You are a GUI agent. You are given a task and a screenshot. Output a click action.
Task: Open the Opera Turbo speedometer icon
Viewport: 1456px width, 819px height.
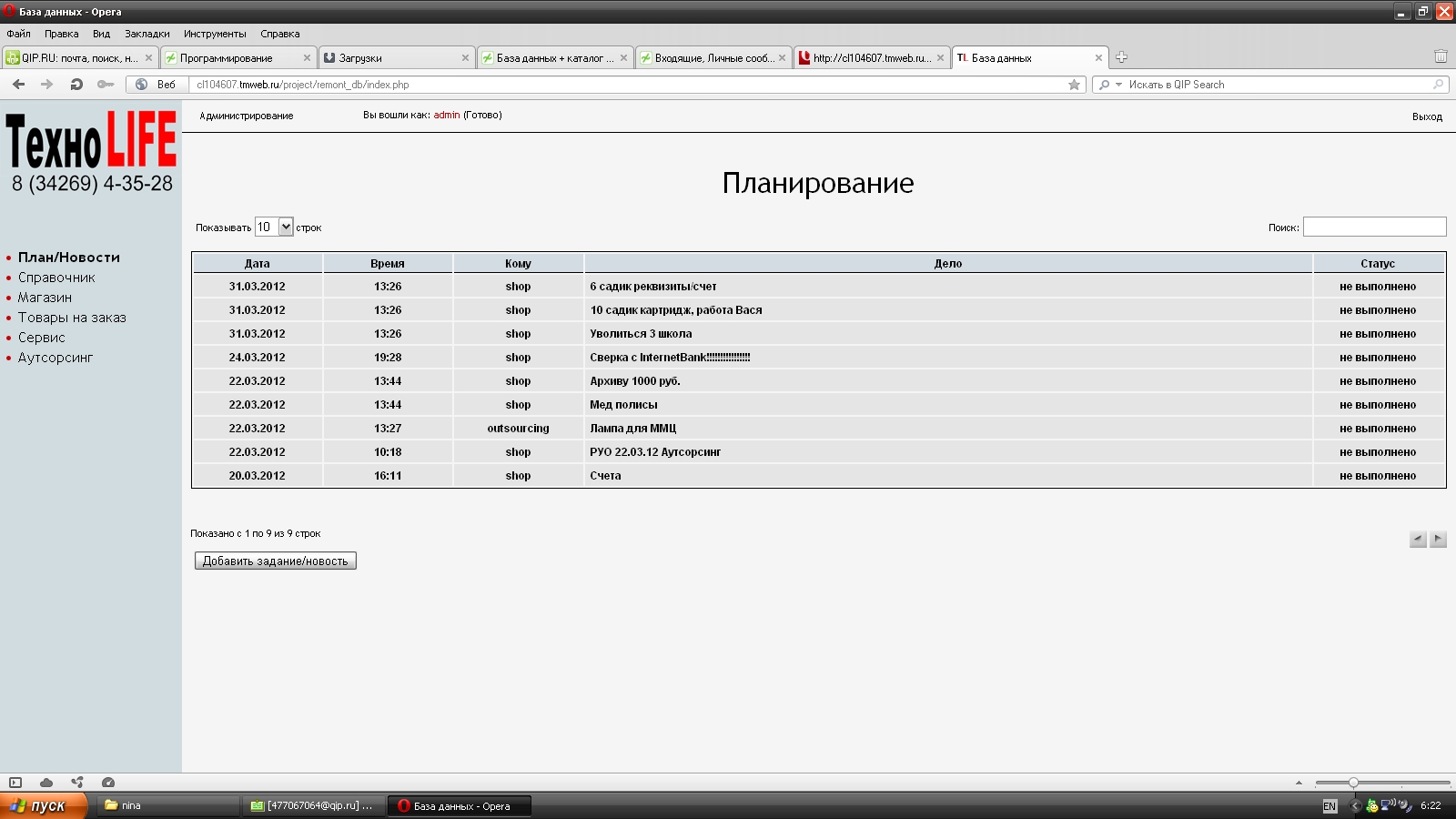tap(108, 783)
